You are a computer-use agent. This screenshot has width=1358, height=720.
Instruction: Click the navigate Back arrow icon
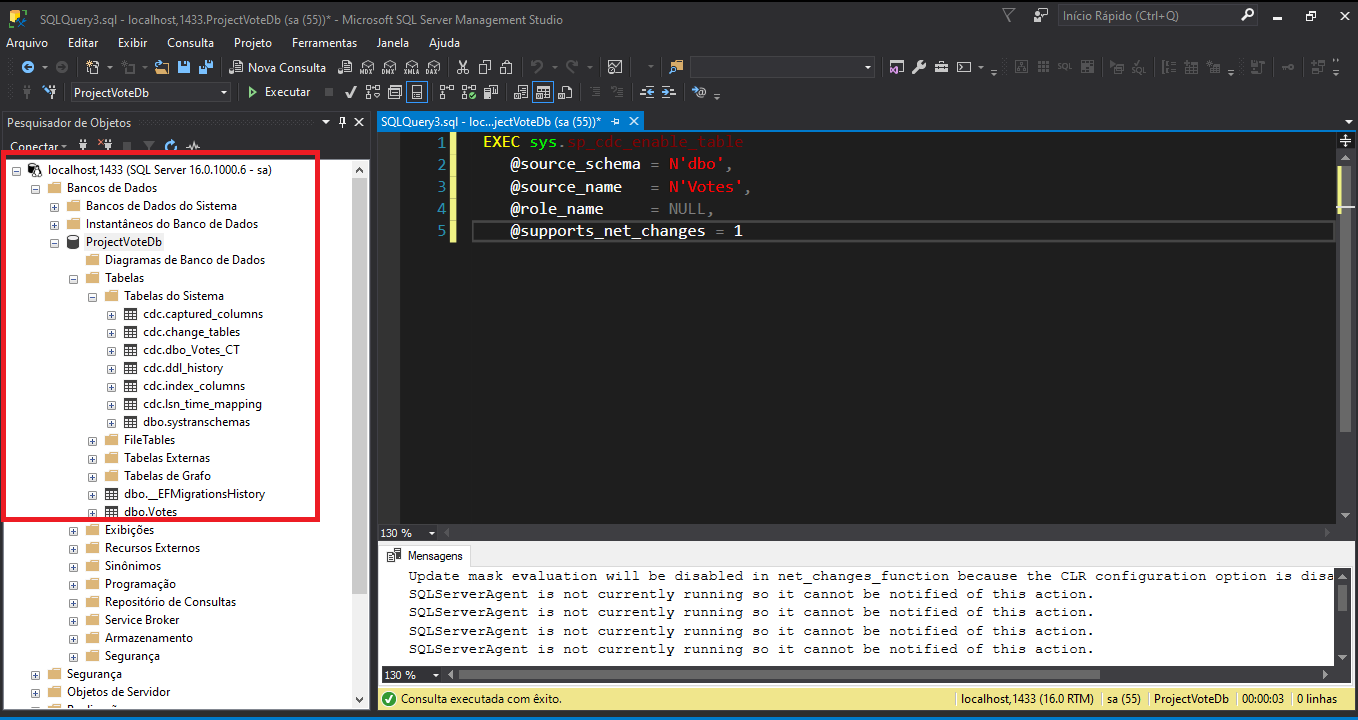pos(28,67)
